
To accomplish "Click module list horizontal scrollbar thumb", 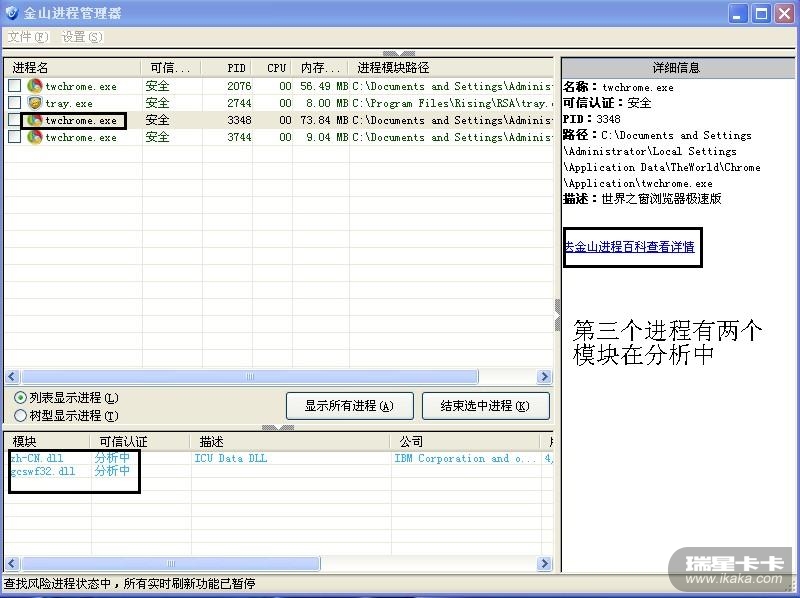I will tap(171, 563).
